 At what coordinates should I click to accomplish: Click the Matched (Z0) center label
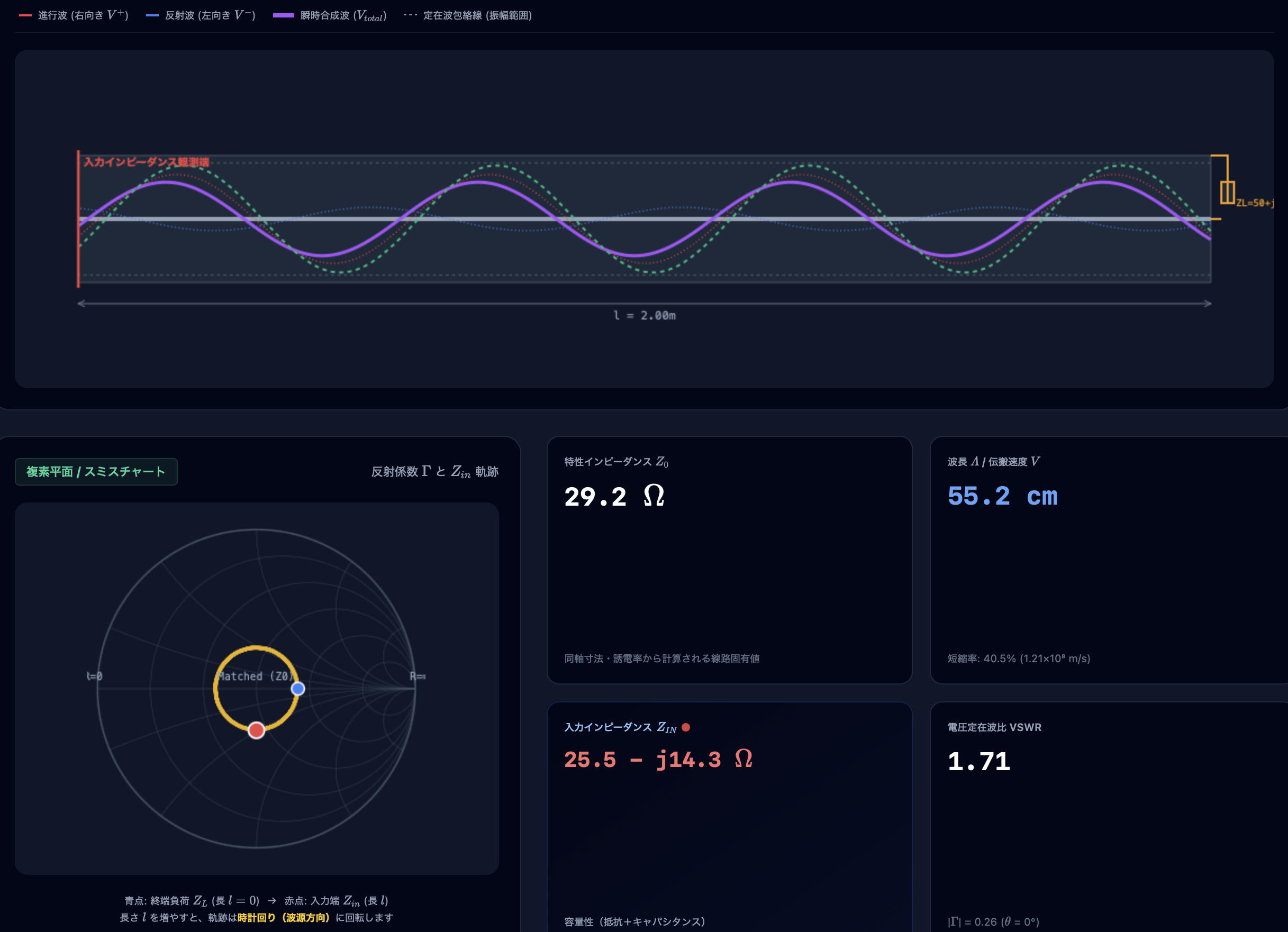256,676
